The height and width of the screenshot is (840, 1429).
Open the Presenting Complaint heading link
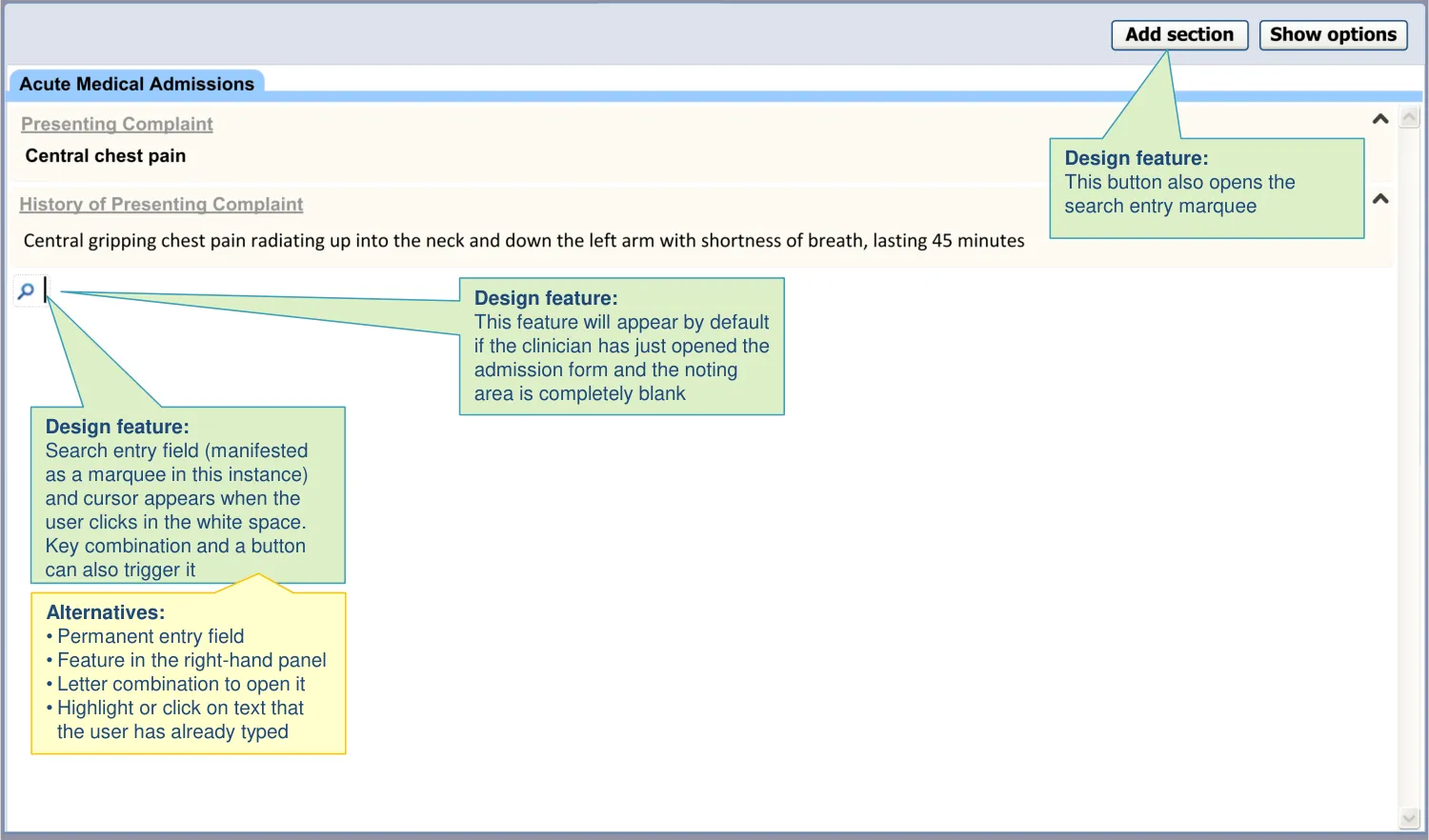[117, 124]
